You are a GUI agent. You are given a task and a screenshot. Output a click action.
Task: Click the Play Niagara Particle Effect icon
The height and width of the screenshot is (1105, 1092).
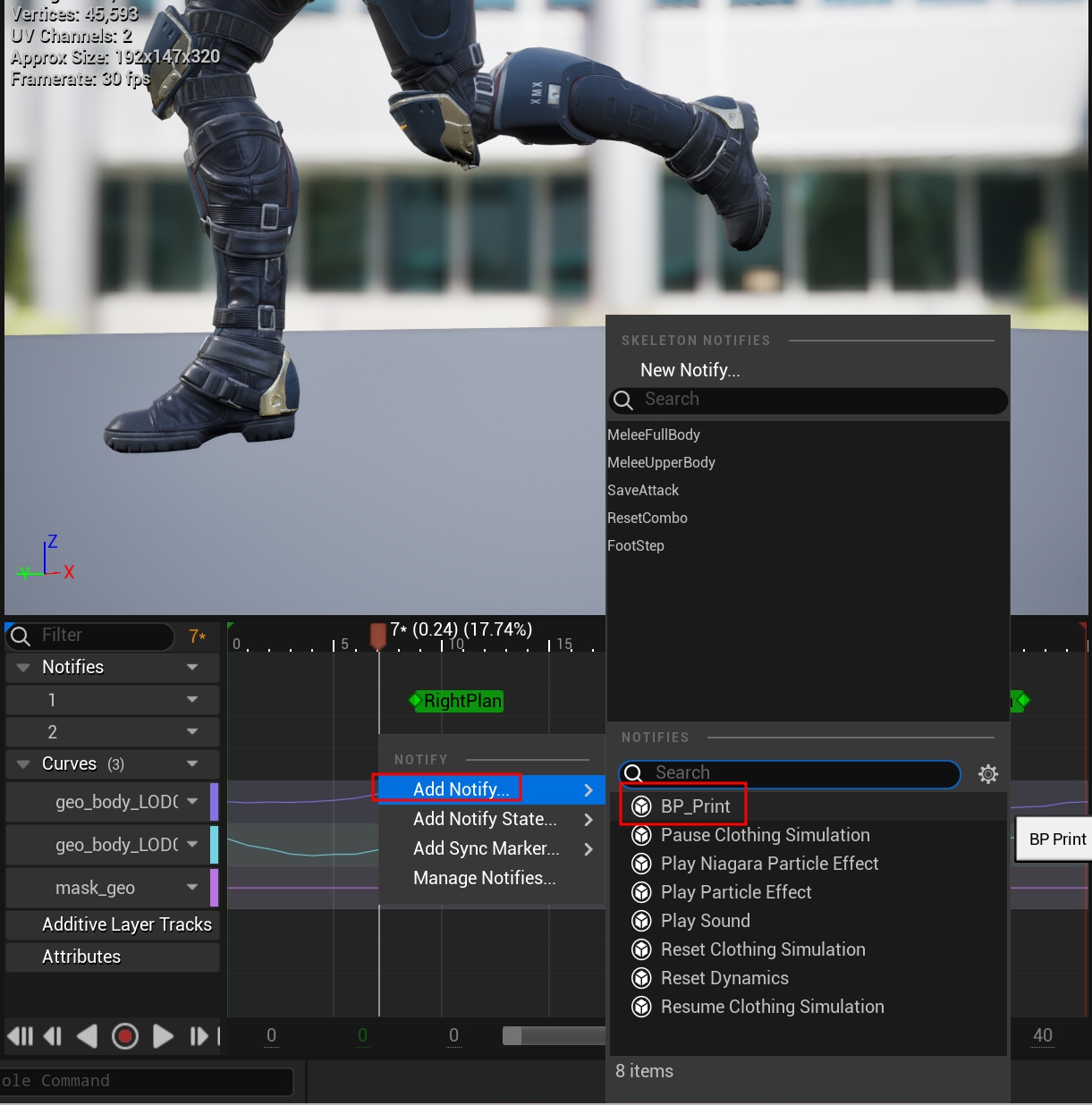[x=641, y=864]
